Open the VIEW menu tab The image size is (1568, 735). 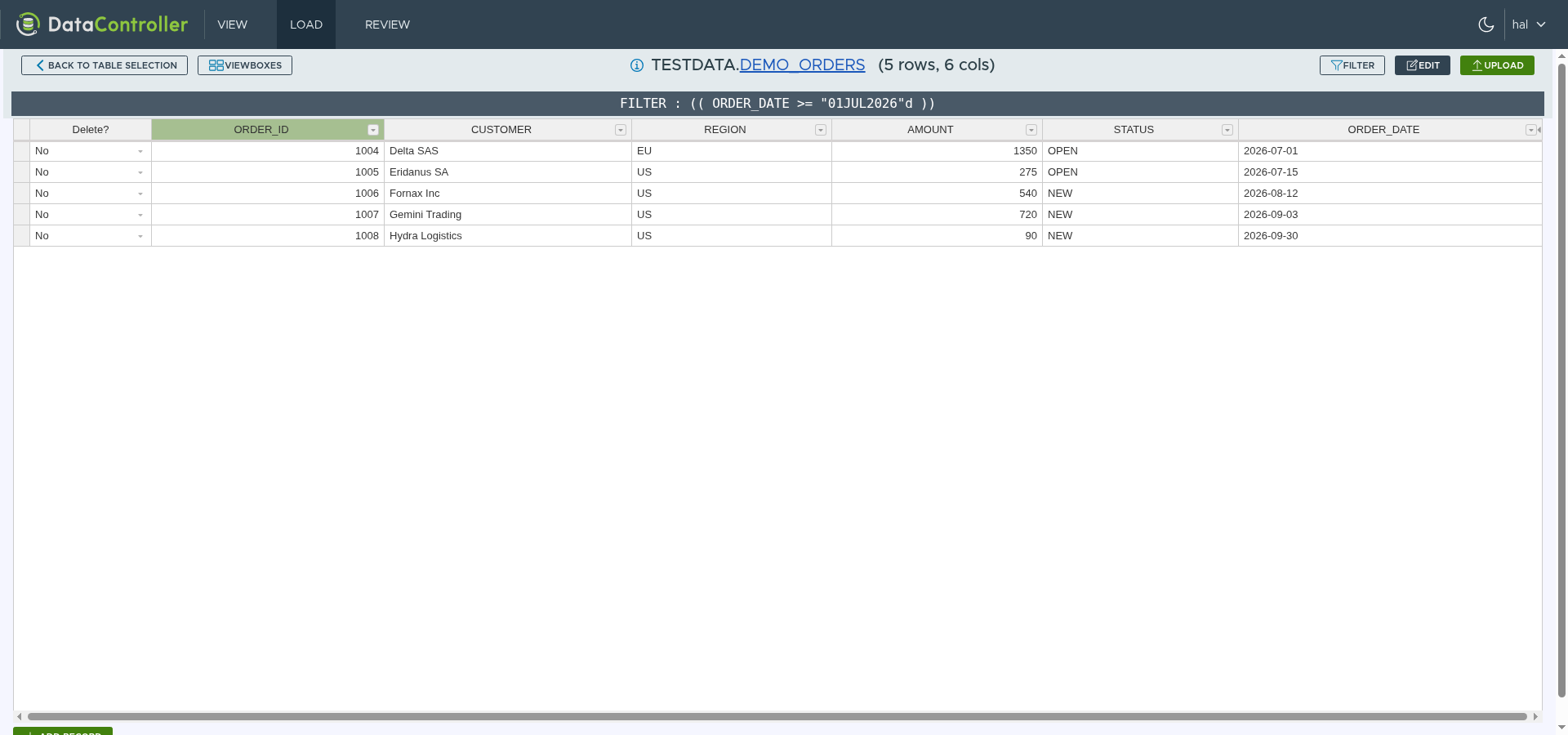click(x=232, y=24)
